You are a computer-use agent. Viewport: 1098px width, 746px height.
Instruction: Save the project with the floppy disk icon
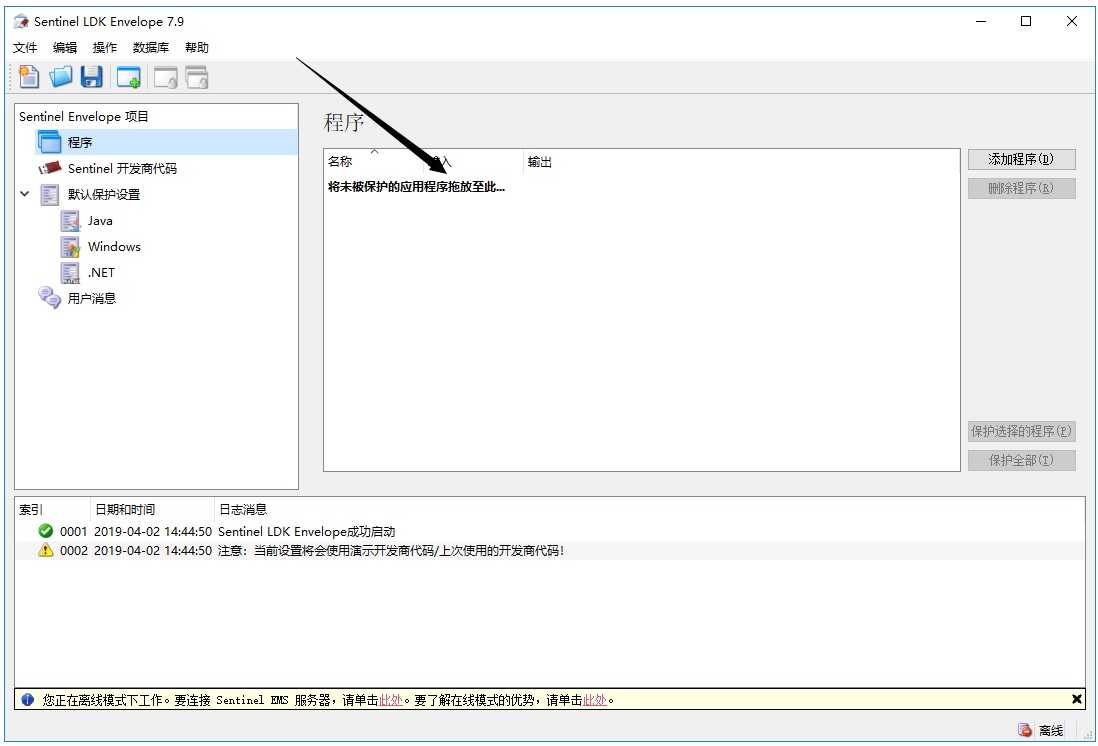(x=92, y=77)
